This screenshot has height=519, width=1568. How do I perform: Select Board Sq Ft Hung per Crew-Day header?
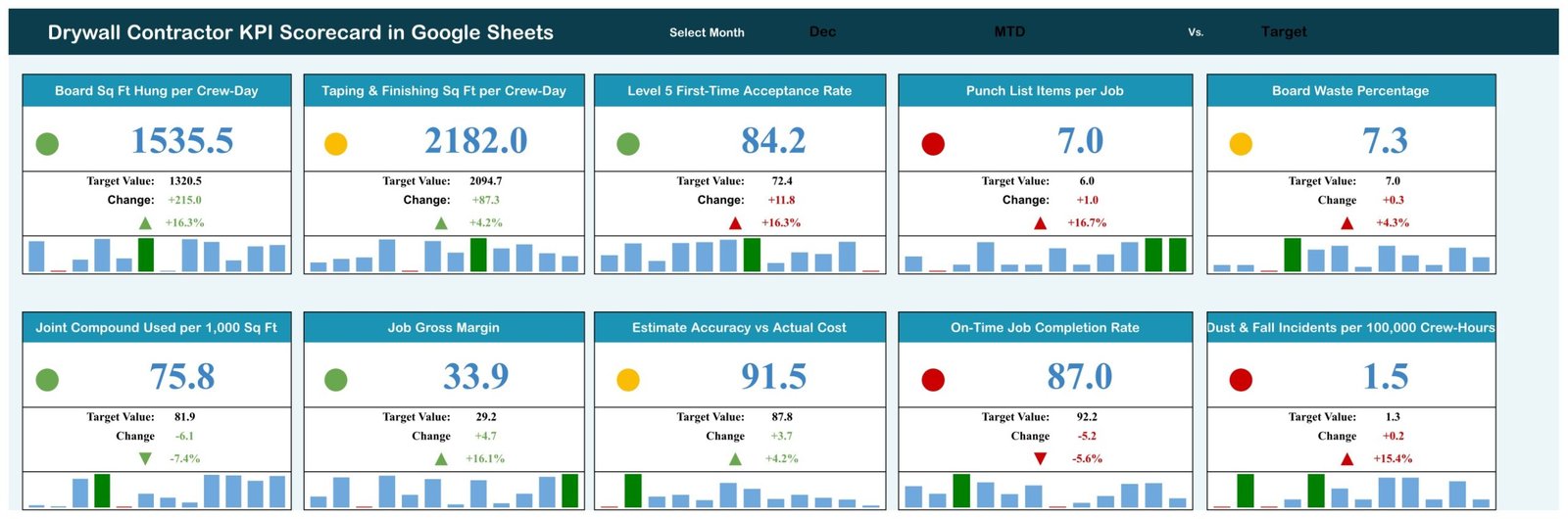(157, 91)
